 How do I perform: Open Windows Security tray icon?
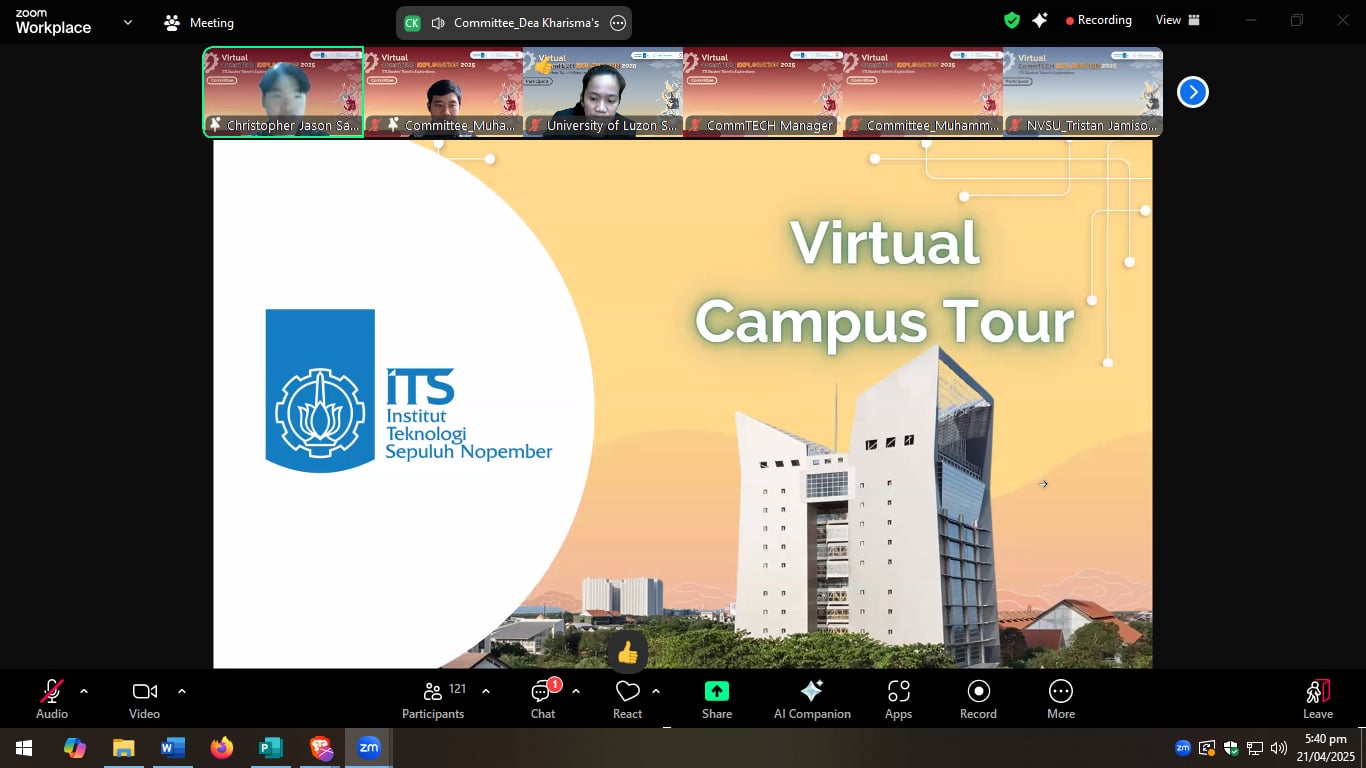coord(1231,748)
